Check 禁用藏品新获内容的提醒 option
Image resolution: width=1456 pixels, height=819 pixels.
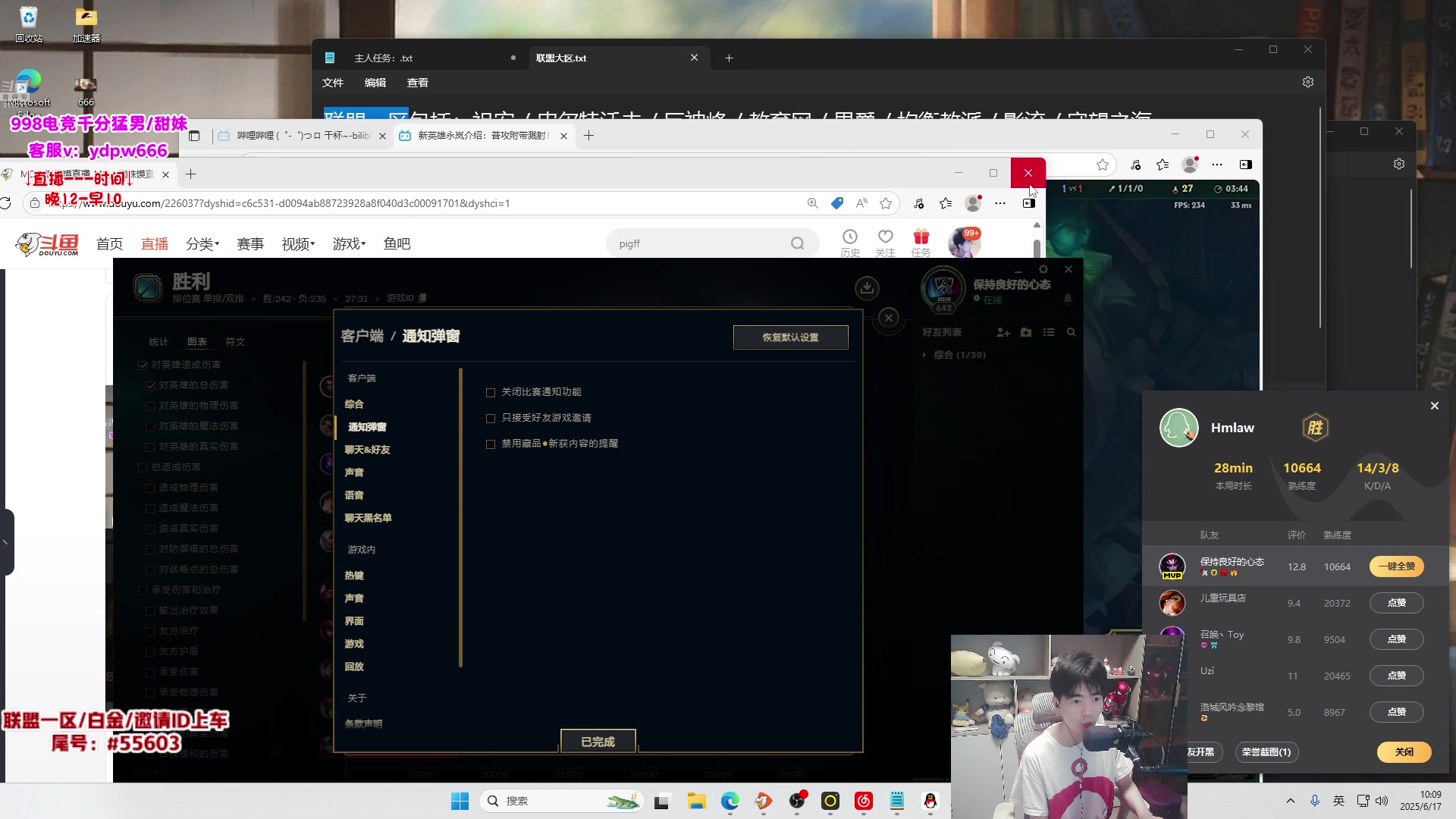(491, 444)
